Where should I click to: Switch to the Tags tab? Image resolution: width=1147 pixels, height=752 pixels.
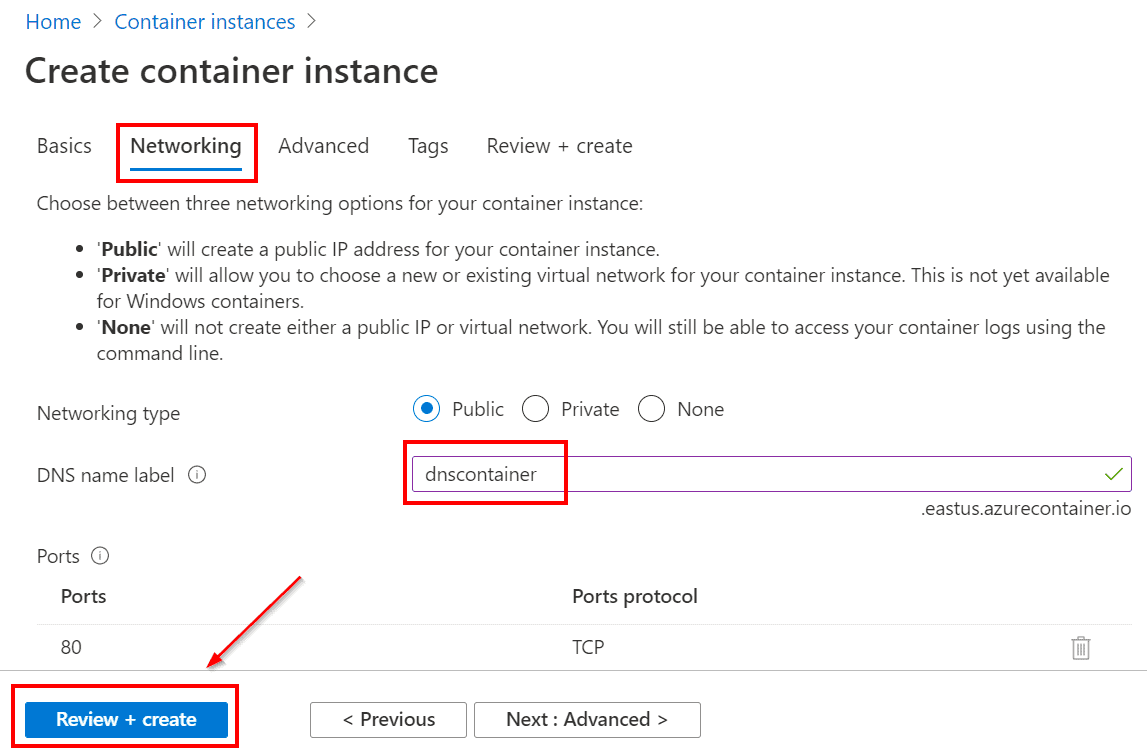(427, 146)
